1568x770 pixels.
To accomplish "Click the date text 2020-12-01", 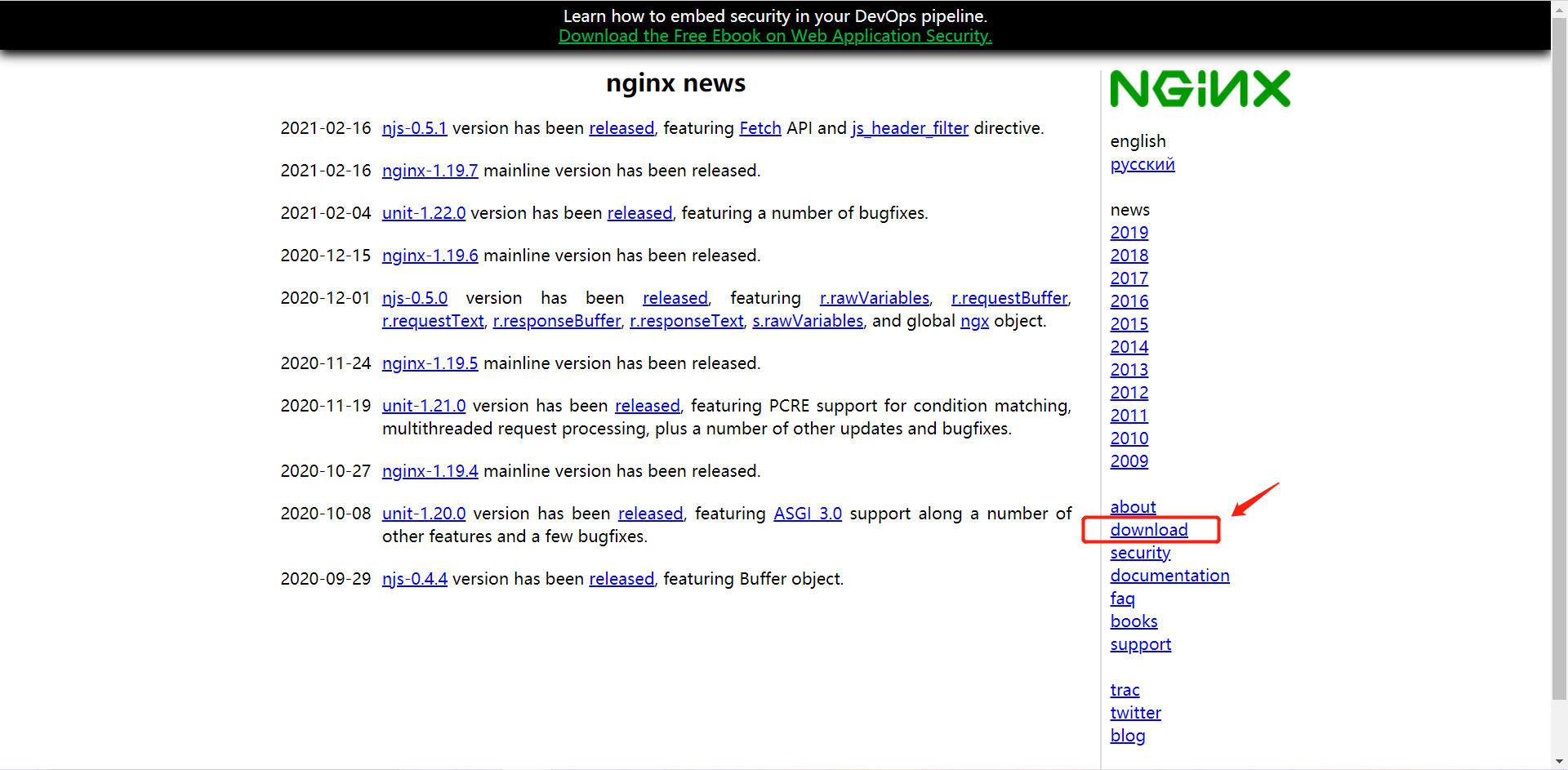I will coord(325,298).
